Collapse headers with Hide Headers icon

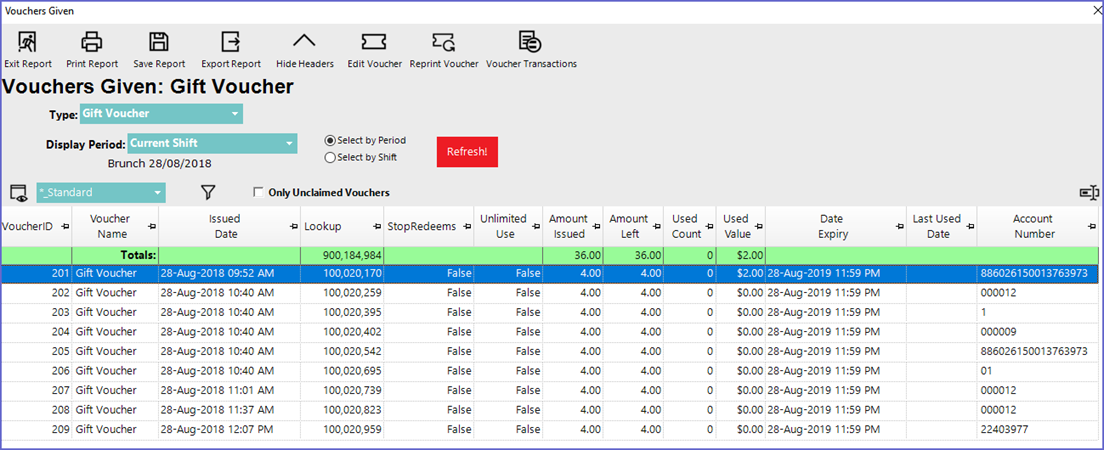tap(304, 42)
